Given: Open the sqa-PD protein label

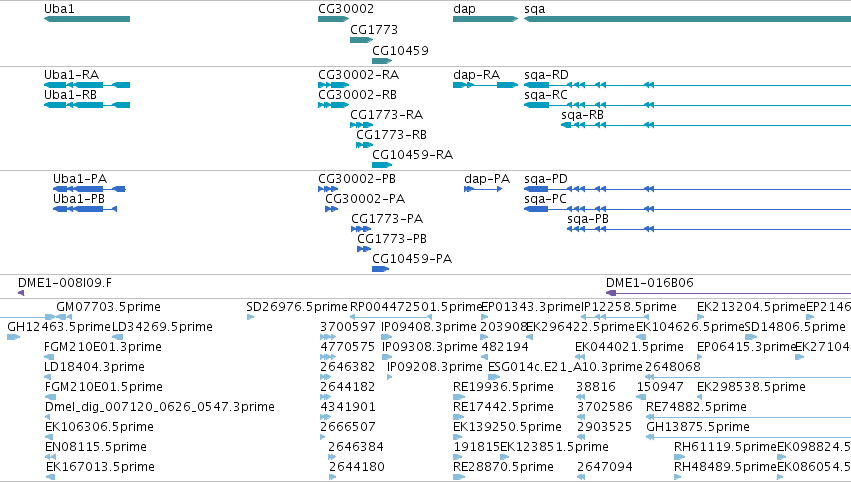Looking at the screenshot, I should point(545,179).
